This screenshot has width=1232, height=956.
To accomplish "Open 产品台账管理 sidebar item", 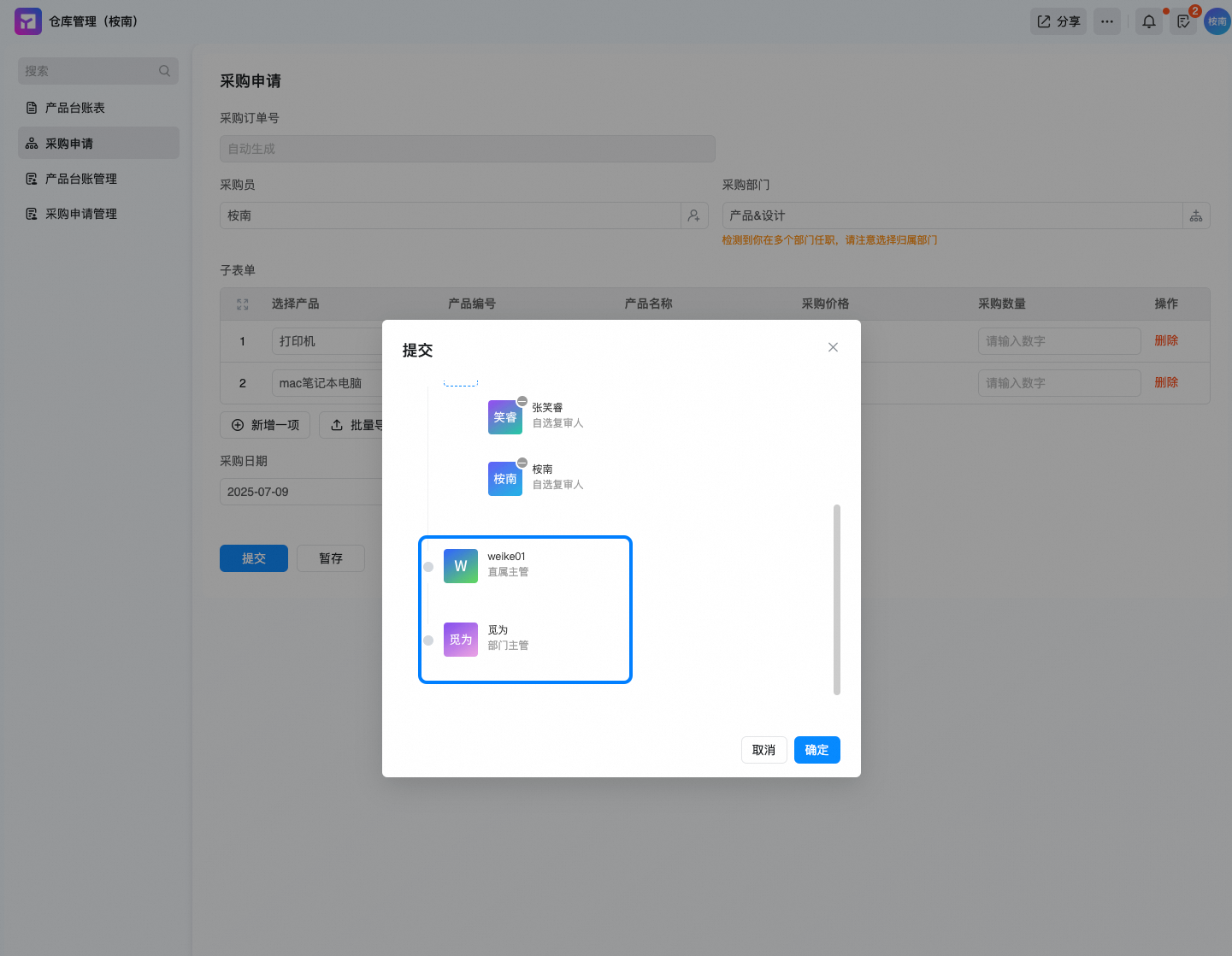I will 81,179.
